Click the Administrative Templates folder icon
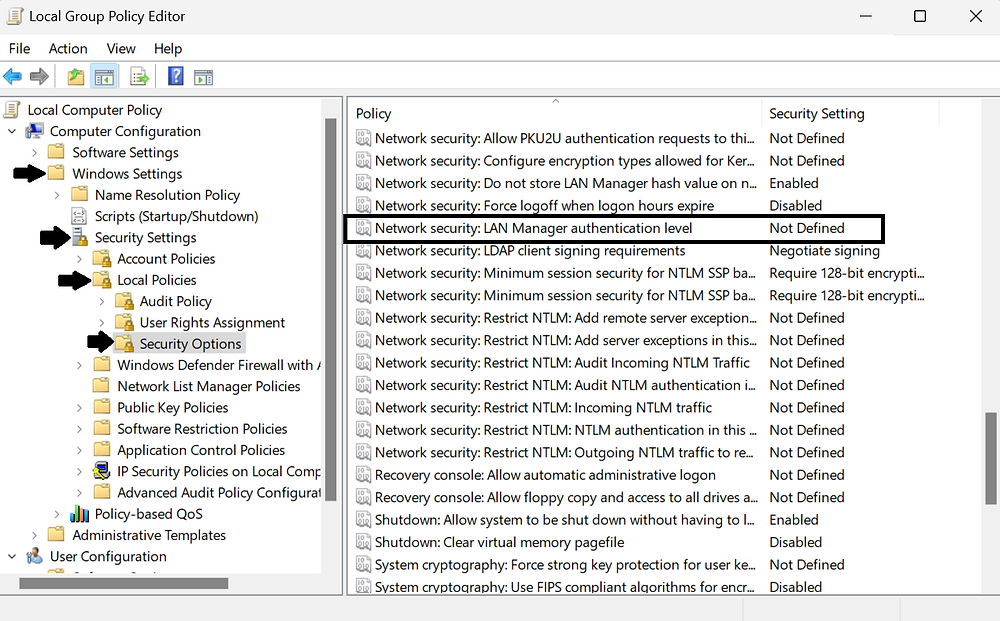Image resolution: width=1000 pixels, height=621 pixels. click(57, 535)
